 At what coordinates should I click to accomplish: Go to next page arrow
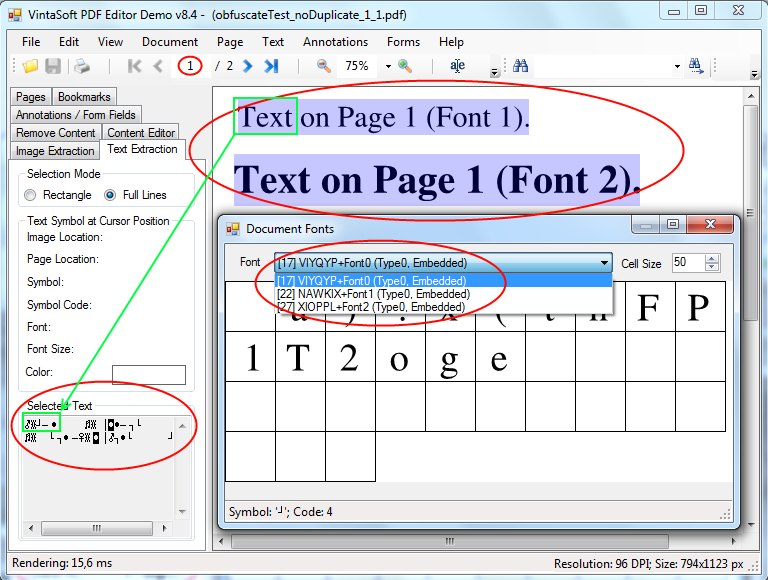click(248, 66)
